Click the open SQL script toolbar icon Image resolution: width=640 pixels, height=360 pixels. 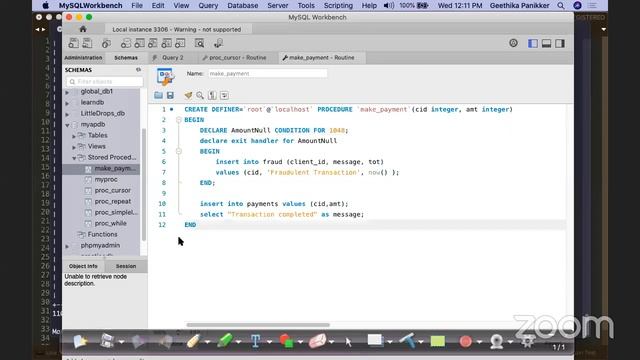click(x=87, y=43)
